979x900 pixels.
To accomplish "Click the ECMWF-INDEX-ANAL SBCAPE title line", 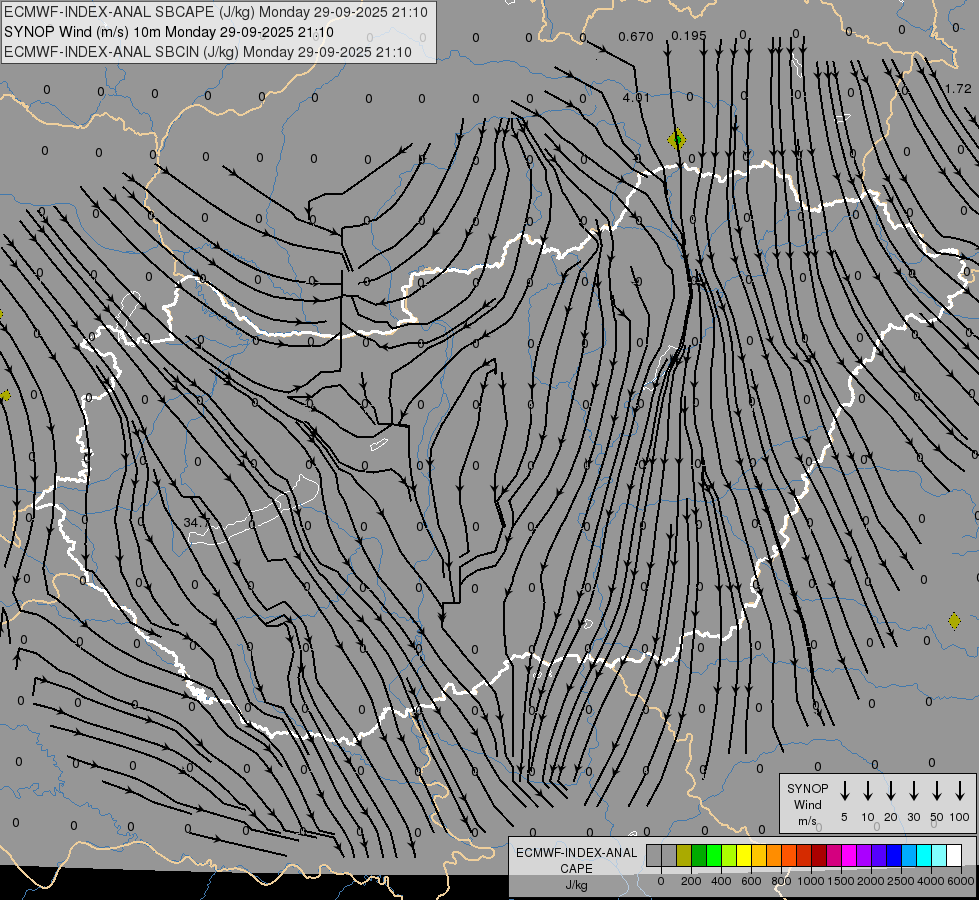I will tap(216, 12).
